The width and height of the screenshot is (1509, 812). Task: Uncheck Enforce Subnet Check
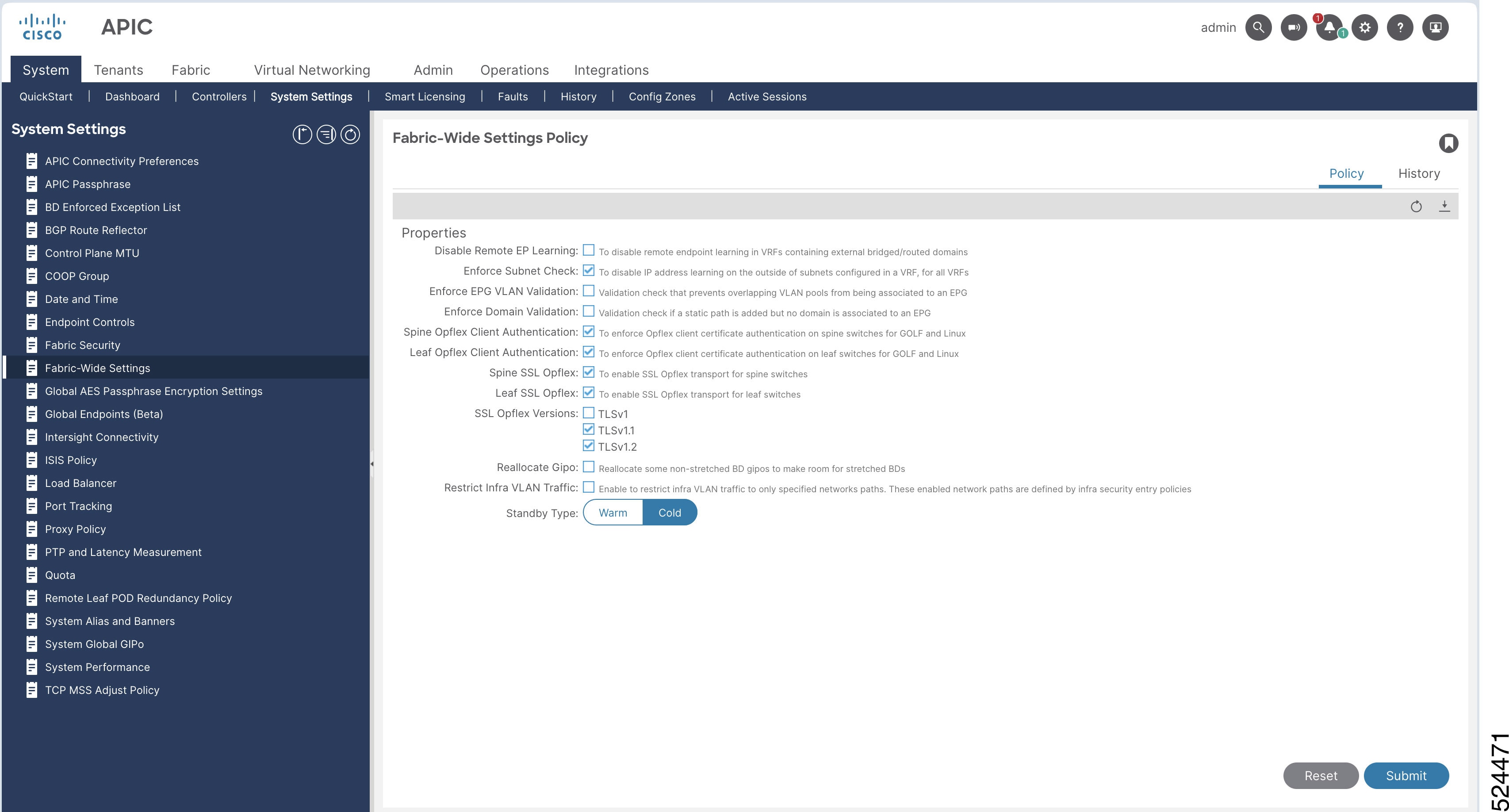pos(588,271)
